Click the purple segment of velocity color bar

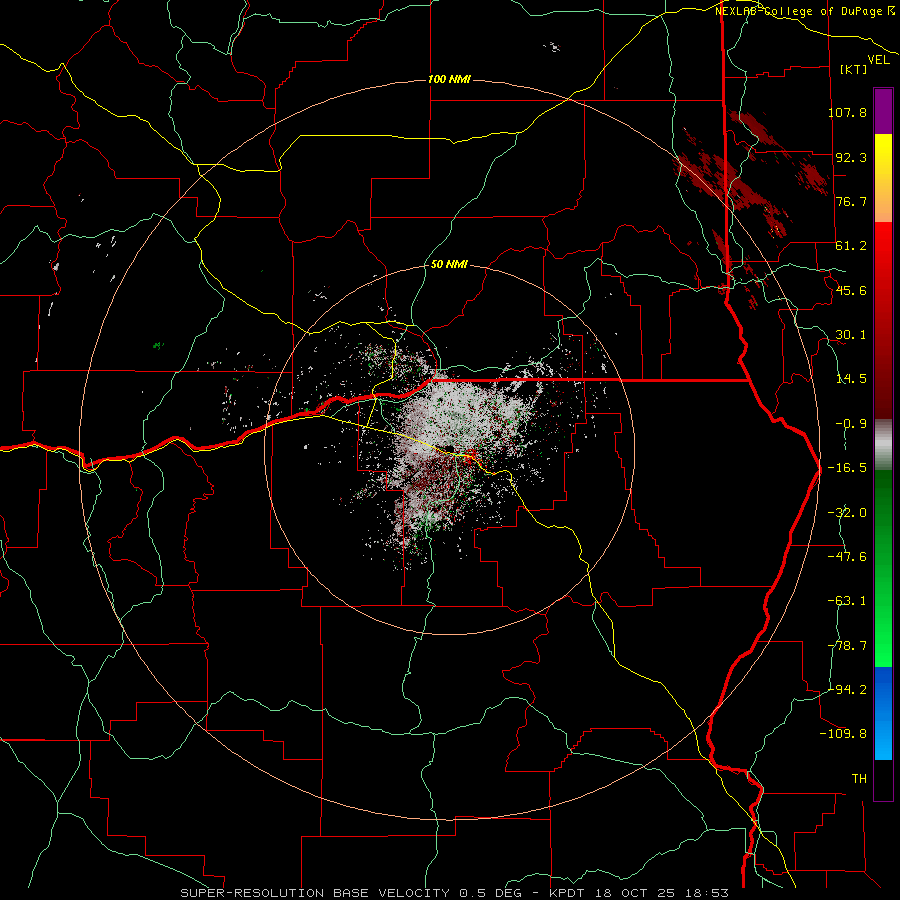point(883,111)
